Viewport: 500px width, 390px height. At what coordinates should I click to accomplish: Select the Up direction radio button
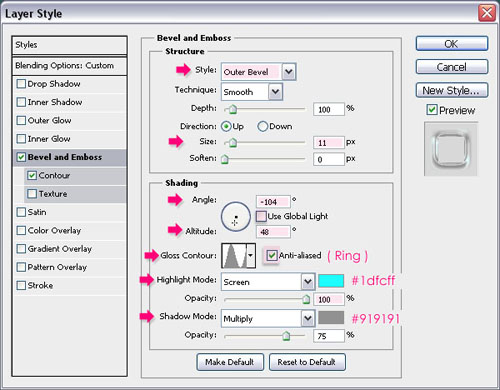pos(226,126)
